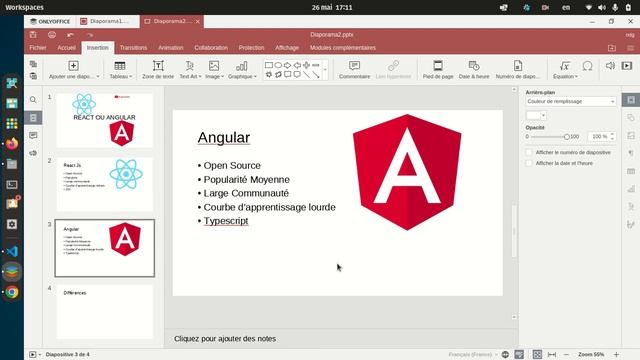Image resolution: width=640 pixels, height=360 pixels.
Task: Select slide 1 thumbnail REACT OU ANGULAR
Action: (x=104, y=120)
